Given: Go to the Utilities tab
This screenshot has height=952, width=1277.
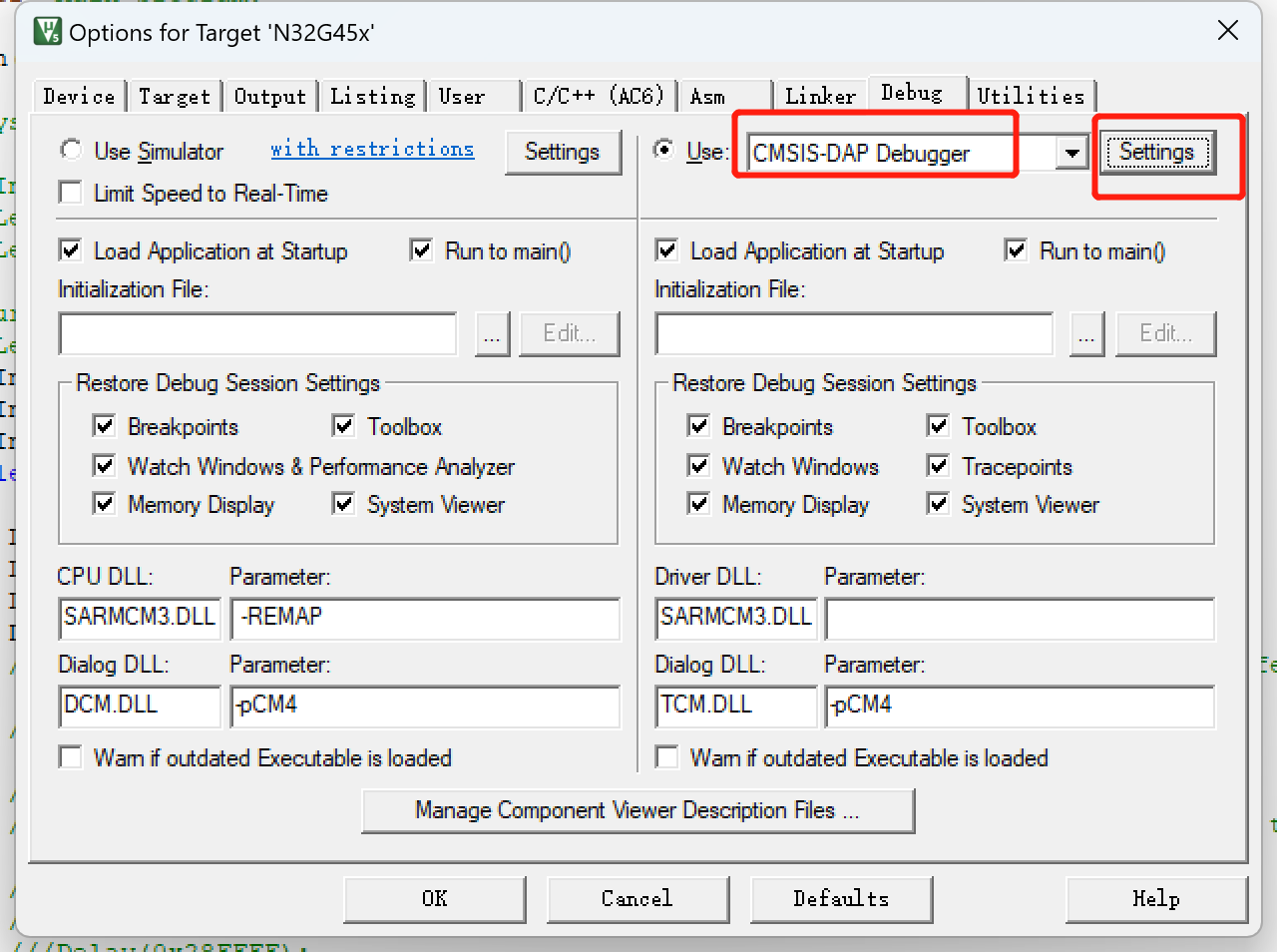Looking at the screenshot, I should pyautogui.click(x=1030, y=96).
